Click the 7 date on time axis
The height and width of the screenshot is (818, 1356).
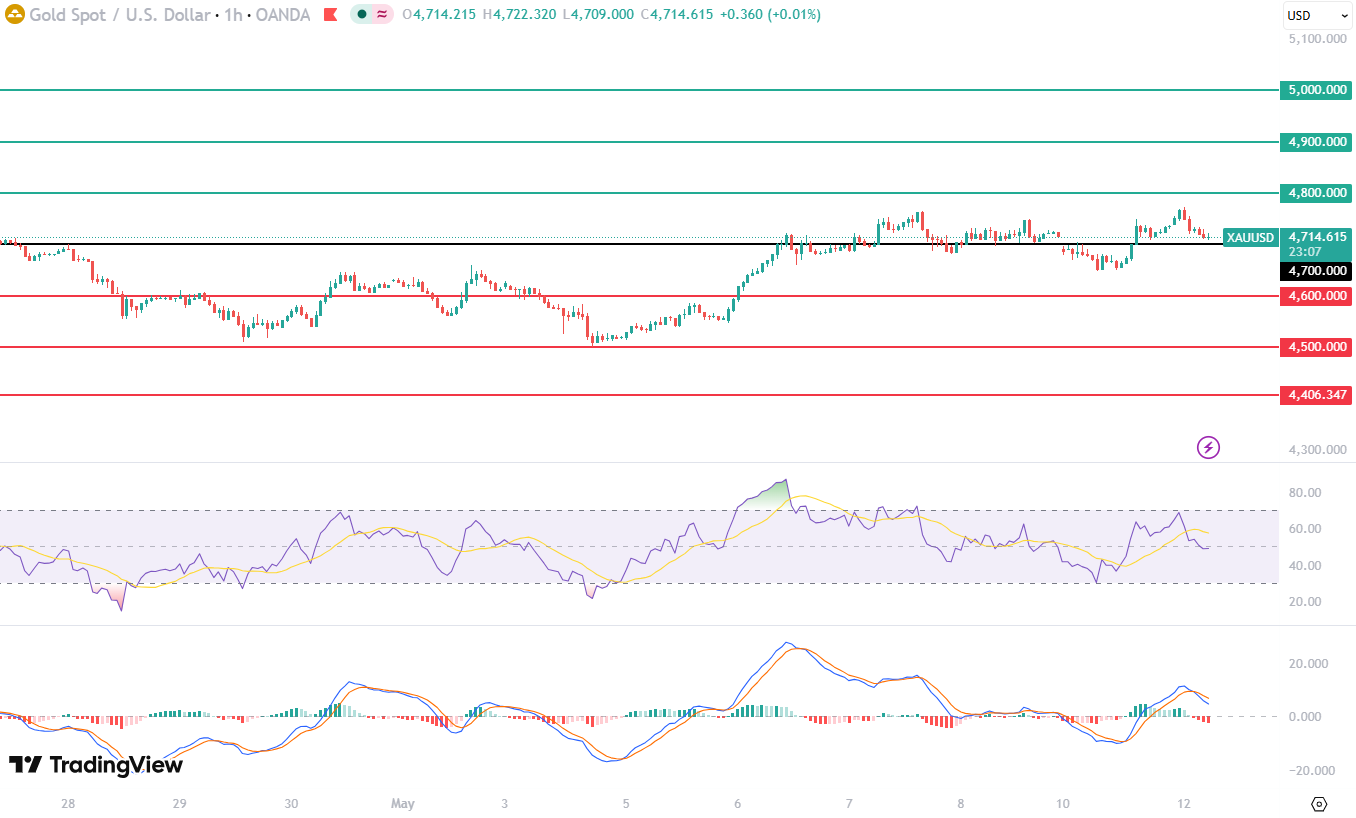pos(848,804)
